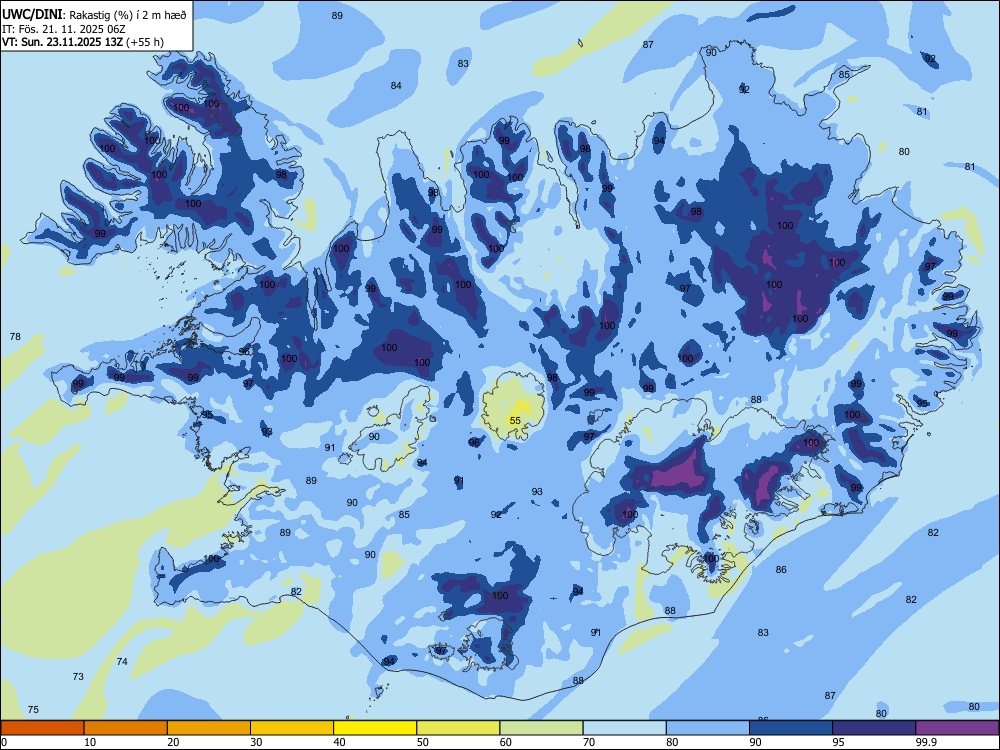Click the '60' label on the legend scale
Screen dimensions: 1000x750
click(506, 742)
